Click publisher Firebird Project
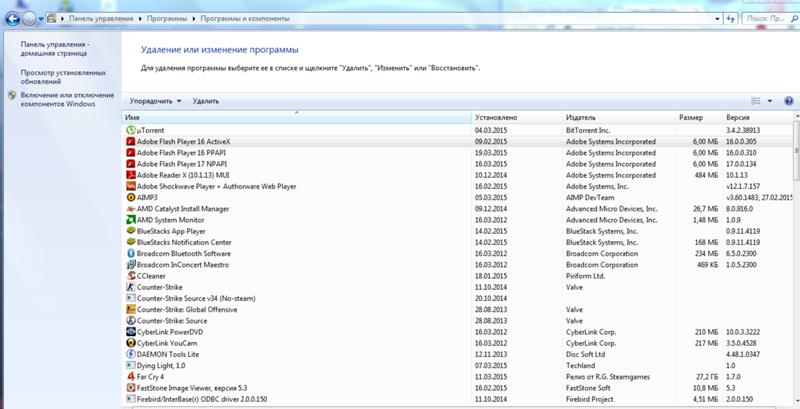Viewport: 800px width, 409px height. coord(589,399)
